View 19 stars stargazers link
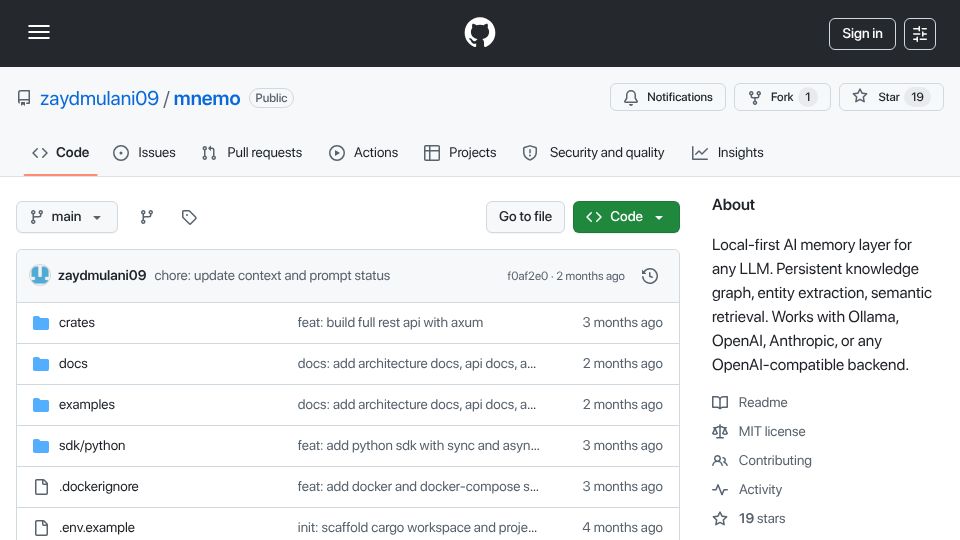 762,519
